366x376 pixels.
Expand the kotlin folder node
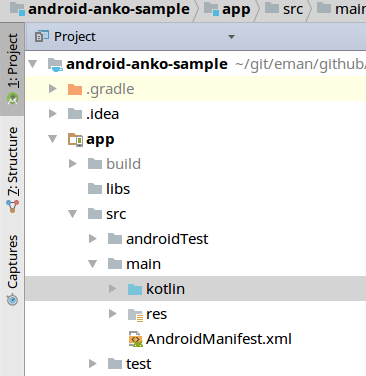(113, 289)
